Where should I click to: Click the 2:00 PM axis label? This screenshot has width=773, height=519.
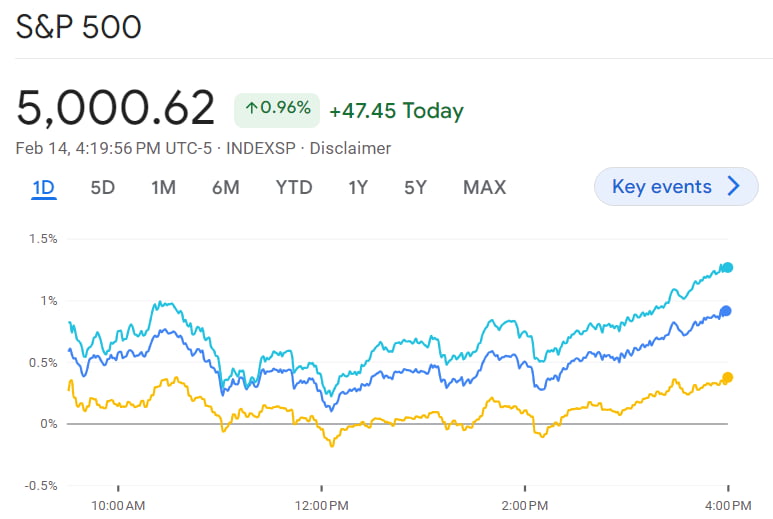pos(525,506)
